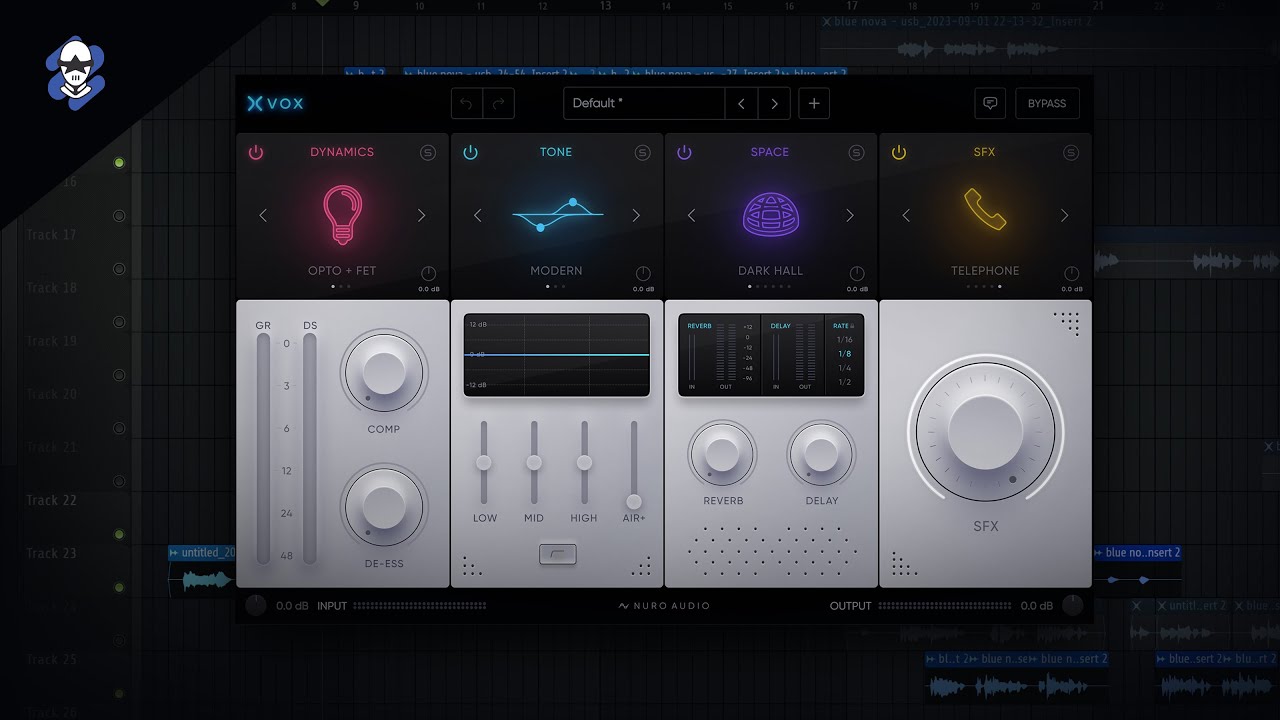Go to the previous preset in header
The height and width of the screenshot is (720, 1280).
tap(741, 103)
